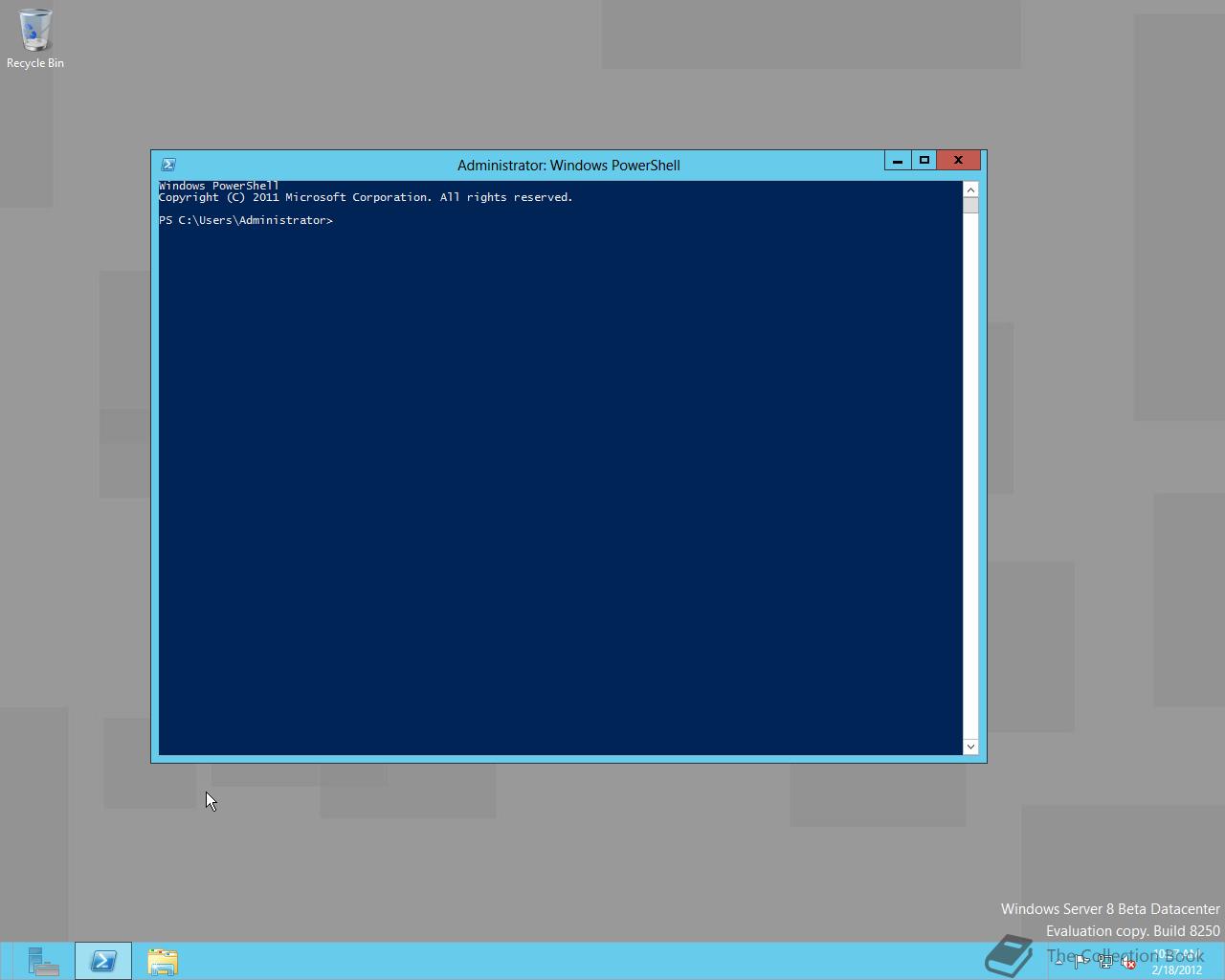
Task: Open Server Manager from the taskbar
Action: point(43,962)
